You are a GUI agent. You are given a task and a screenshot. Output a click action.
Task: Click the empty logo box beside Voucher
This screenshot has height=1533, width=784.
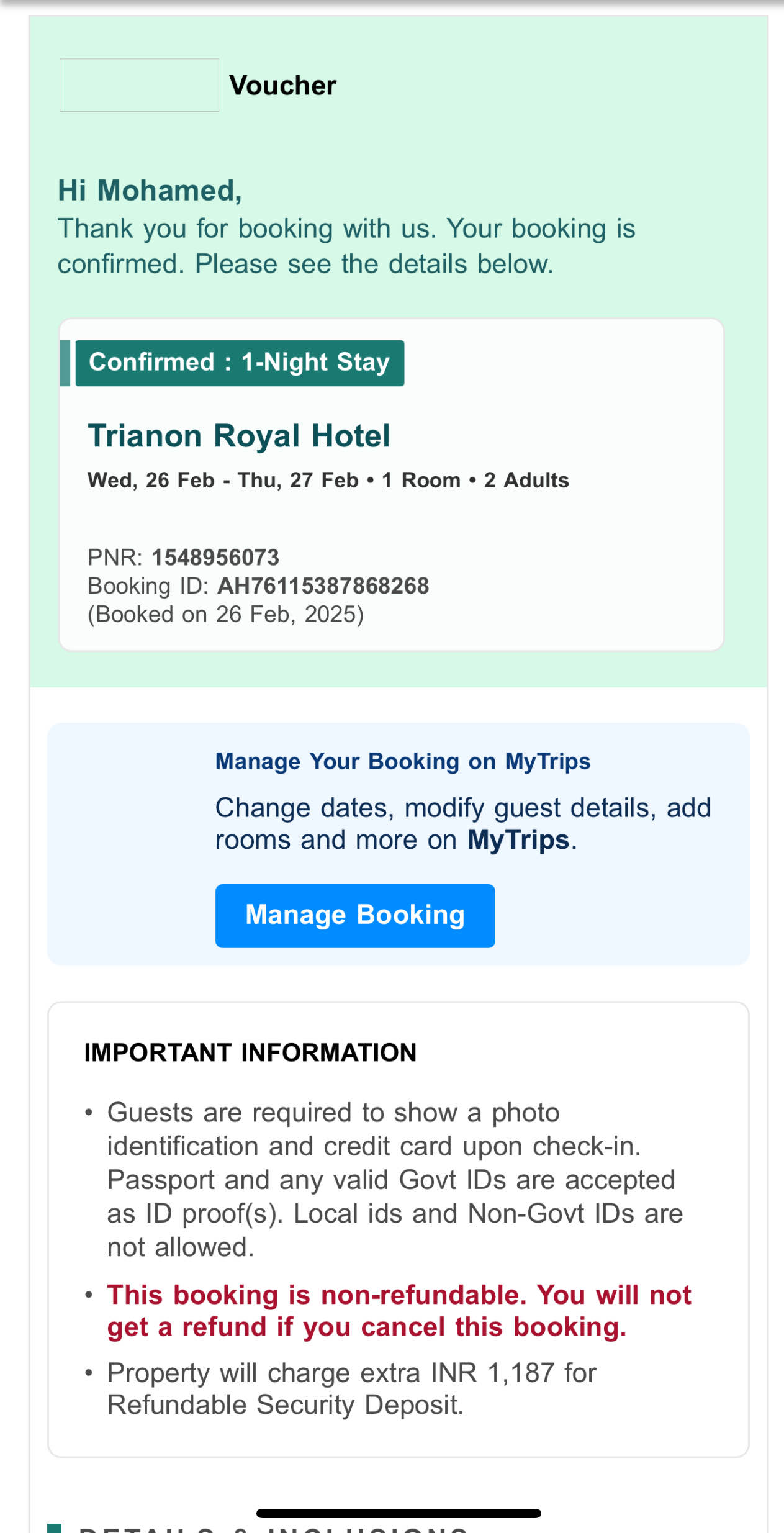139,86
